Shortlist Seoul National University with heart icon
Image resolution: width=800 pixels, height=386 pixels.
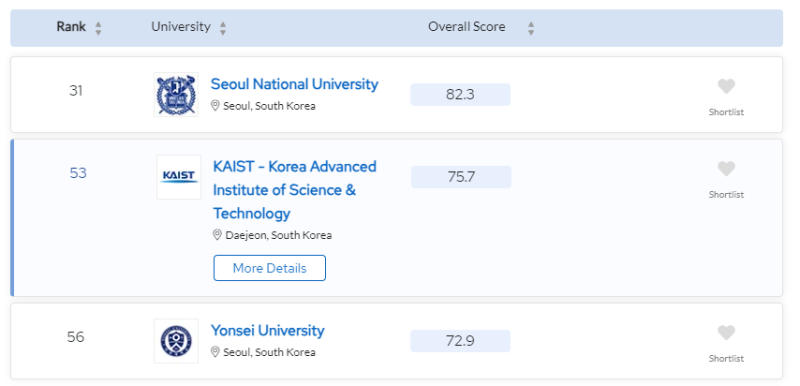[726, 87]
